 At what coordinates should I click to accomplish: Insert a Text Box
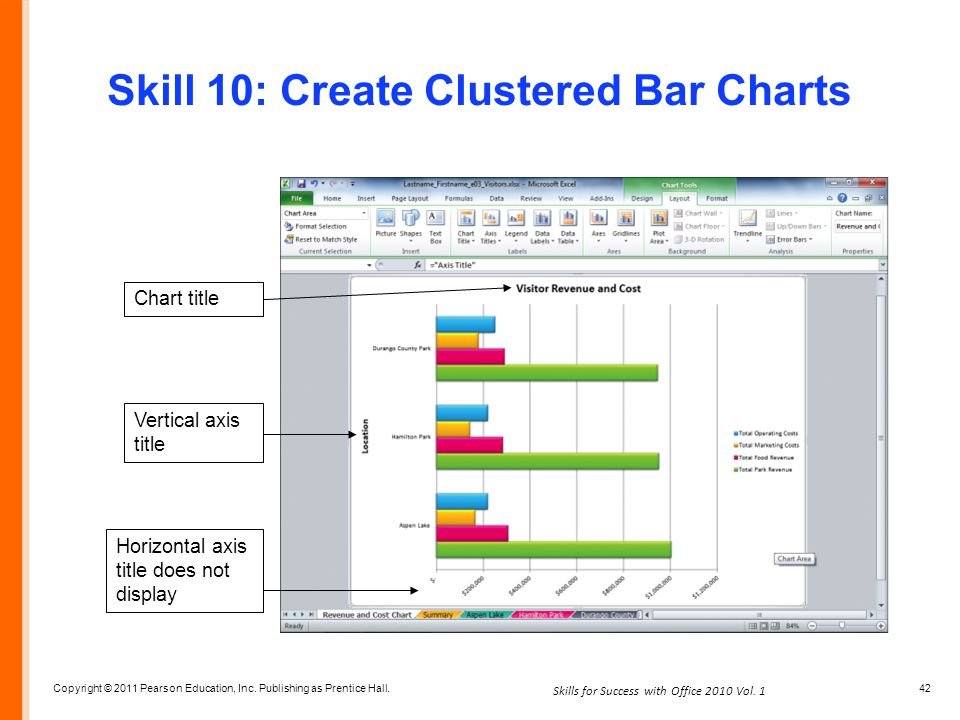pos(435,227)
